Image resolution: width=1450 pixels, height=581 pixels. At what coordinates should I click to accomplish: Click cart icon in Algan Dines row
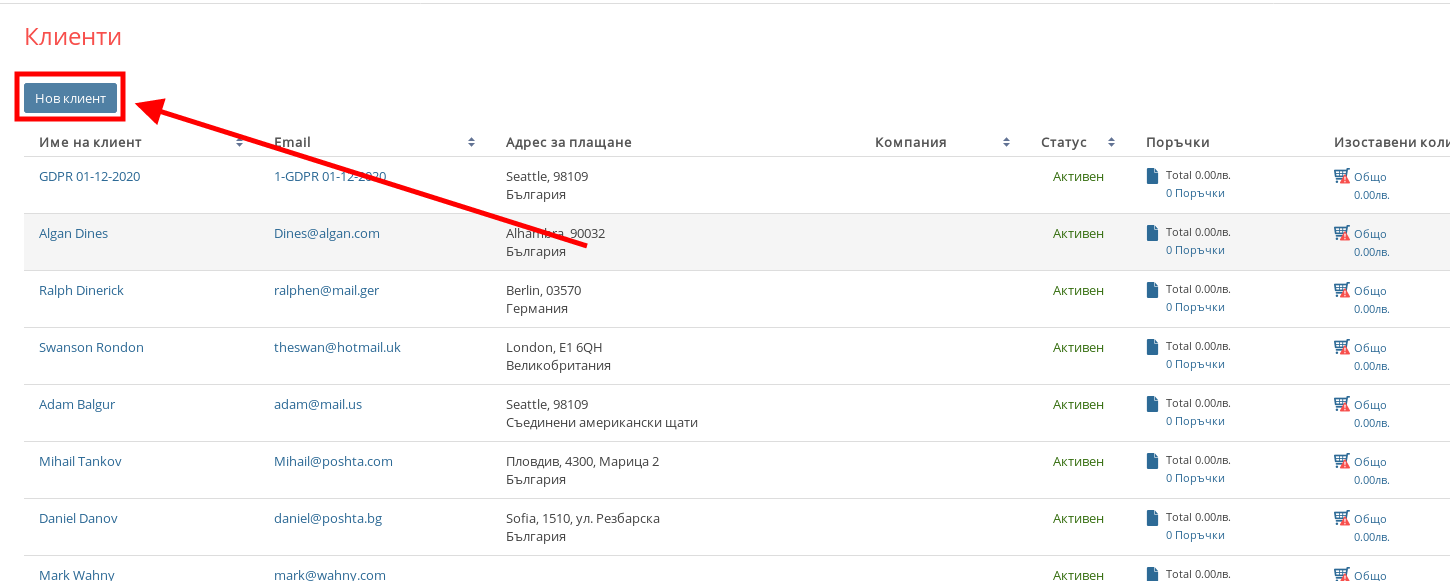pos(1341,233)
